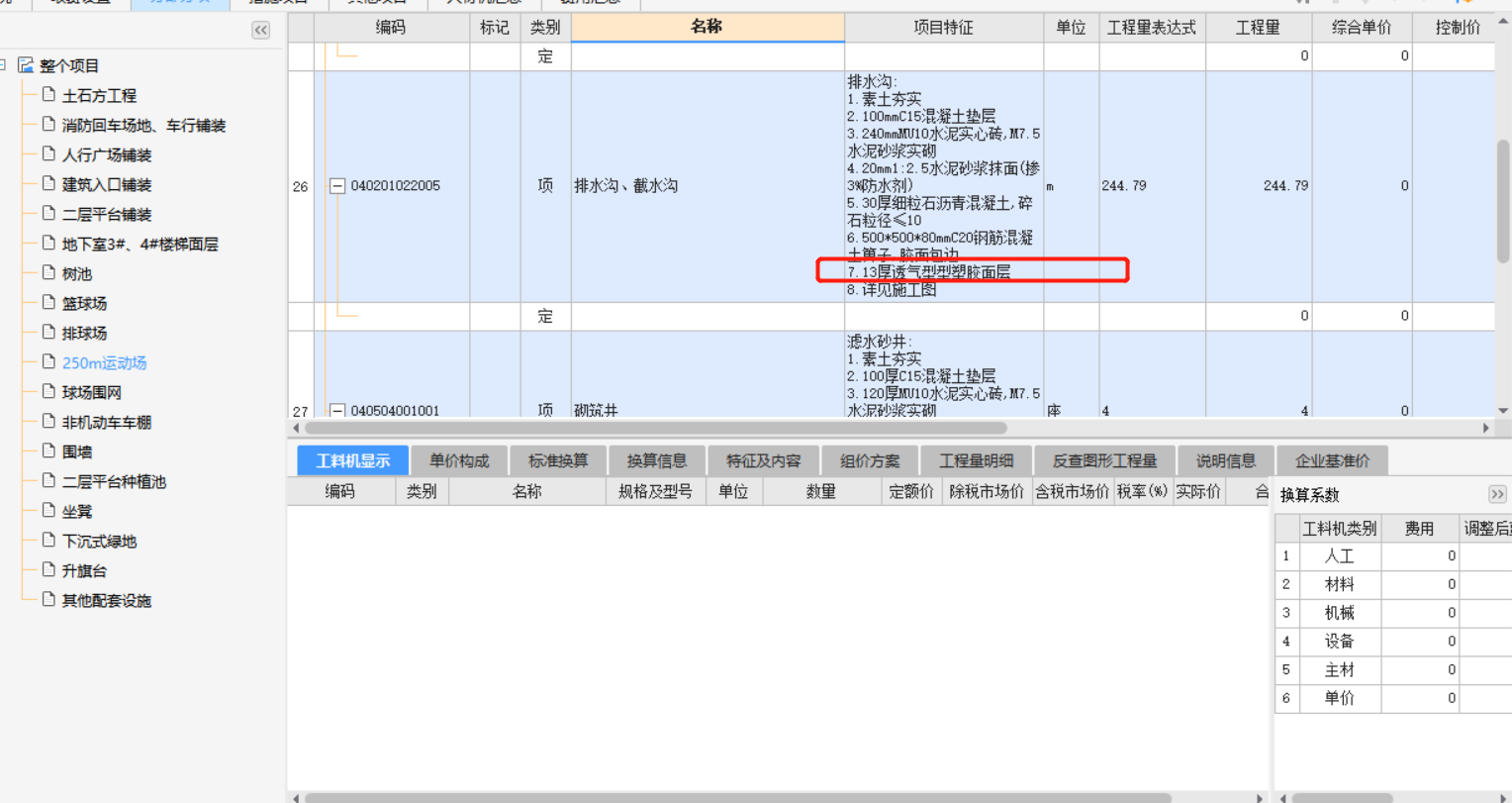Click the top table vertical scrollbar thumb
Image resolution: width=1512 pixels, height=803 pixels.
click(1503, 200)
